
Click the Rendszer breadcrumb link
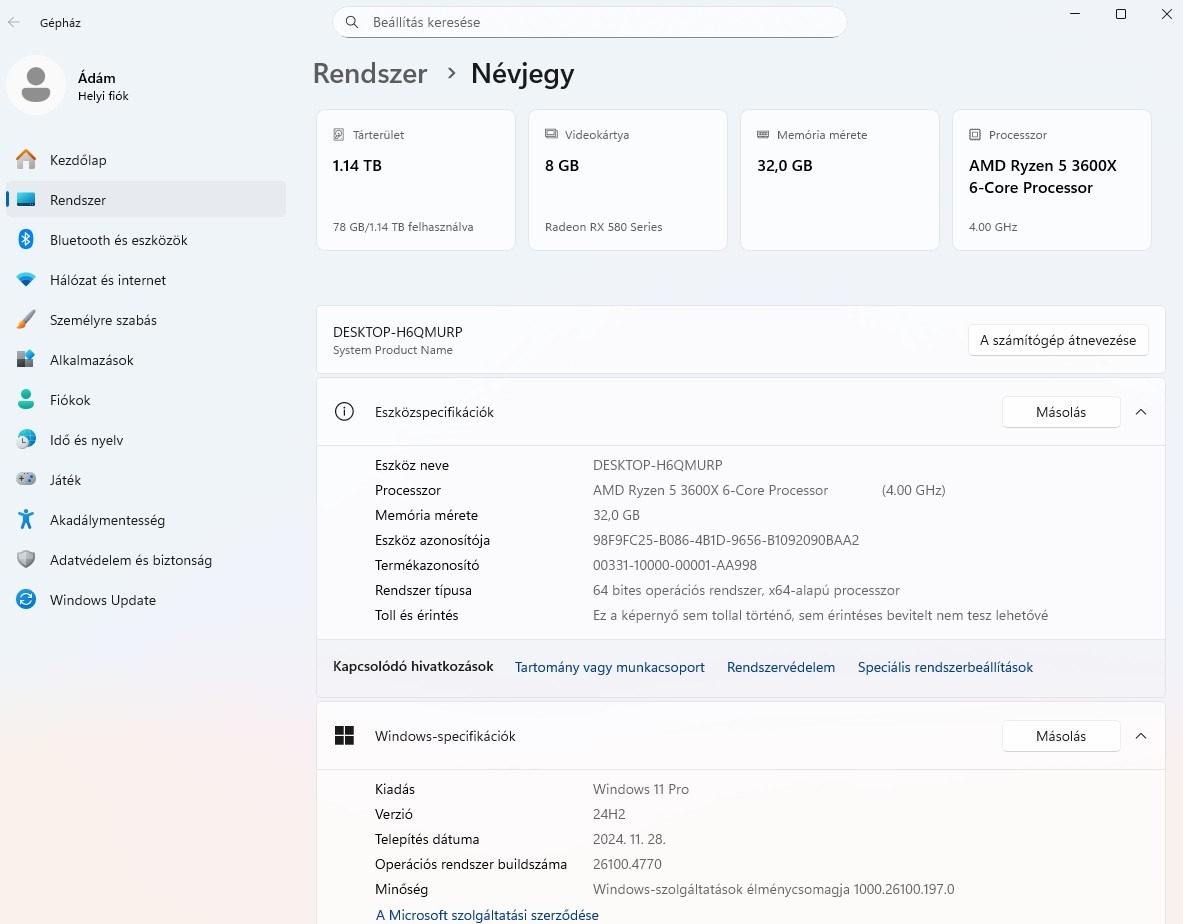pyautogui.click(x=370, y=74)
